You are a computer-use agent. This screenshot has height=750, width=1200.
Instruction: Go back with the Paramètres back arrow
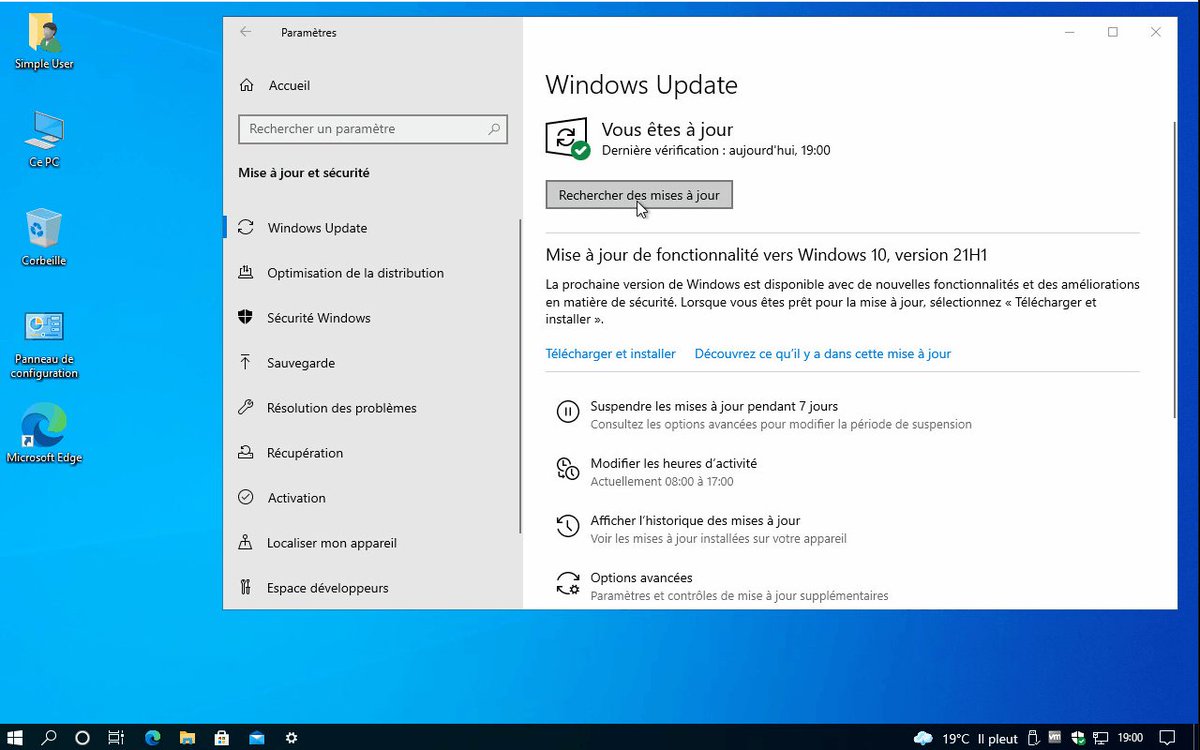(246, 32)
